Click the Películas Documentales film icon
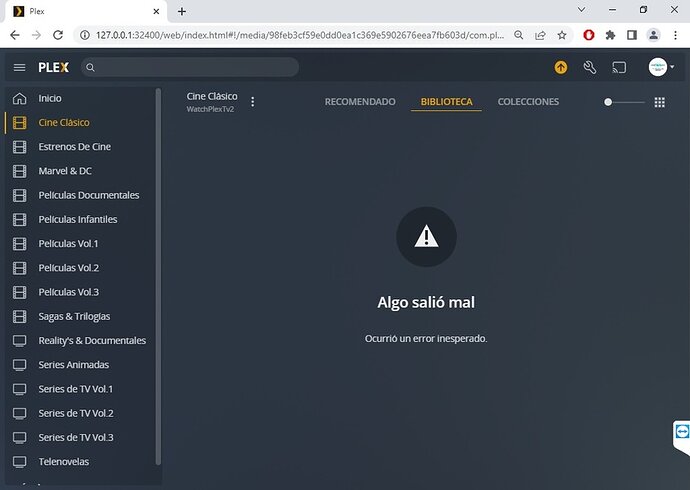Image resolution: width=690 pixels, height=490 pixels. pyautogui.click(x=19, y=195)
